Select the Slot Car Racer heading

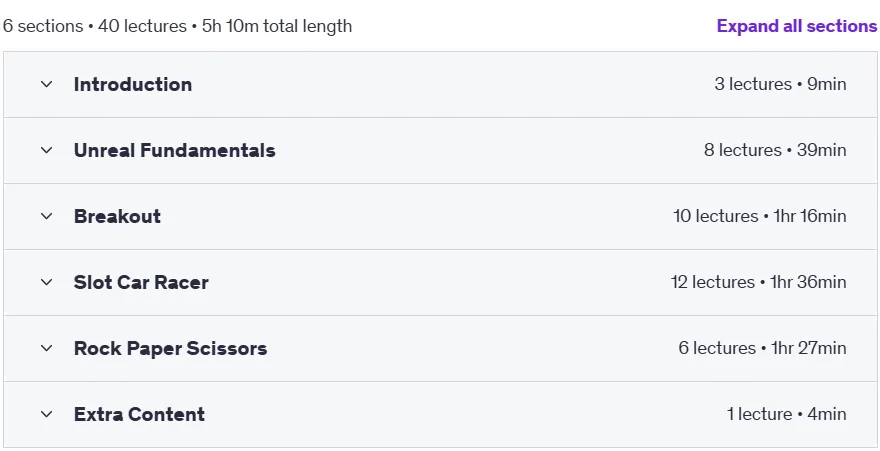point(141,282)
